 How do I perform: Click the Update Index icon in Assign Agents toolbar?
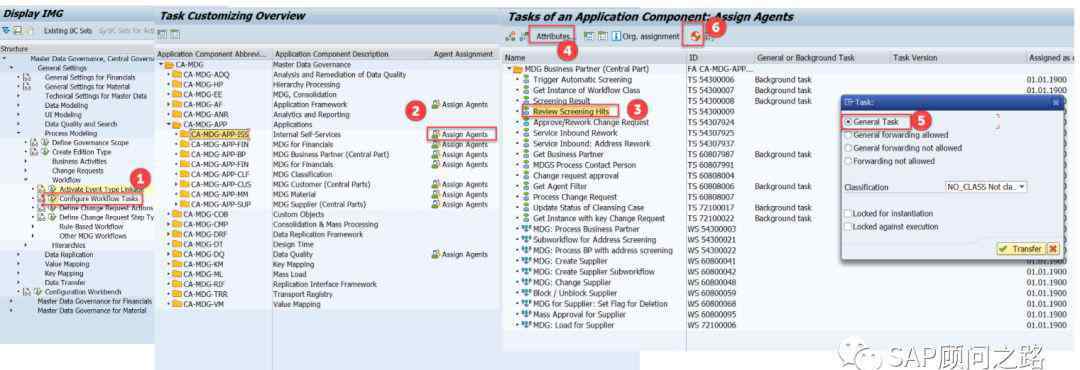click(x=697, y=36)
